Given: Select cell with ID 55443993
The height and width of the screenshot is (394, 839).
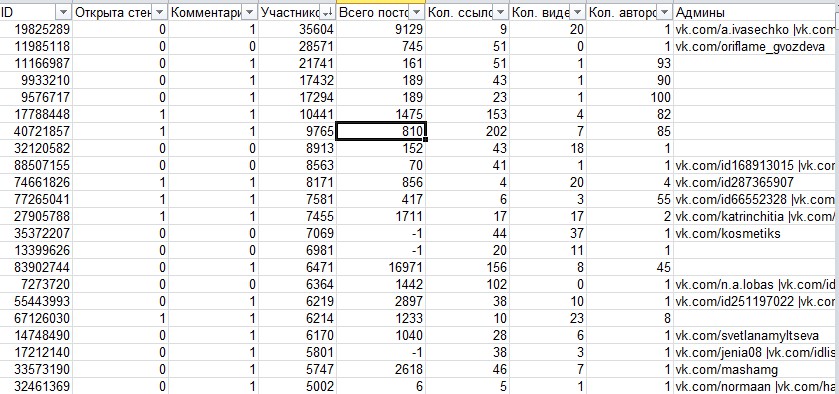Looking at the screenshot, I should (x=36, y=301).
